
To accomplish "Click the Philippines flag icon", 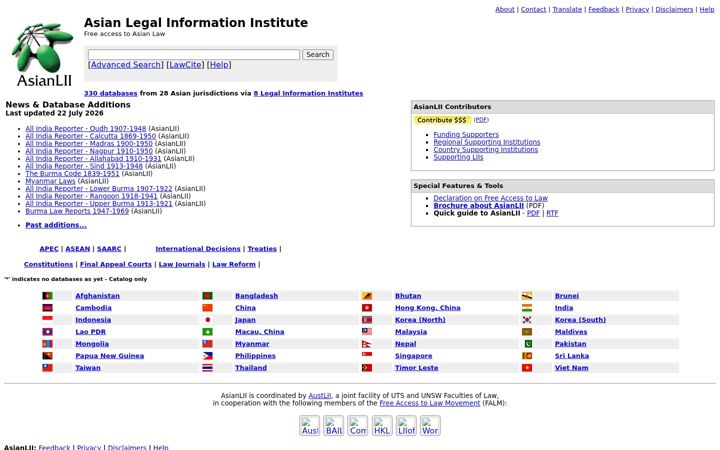I will coord(207,355).
